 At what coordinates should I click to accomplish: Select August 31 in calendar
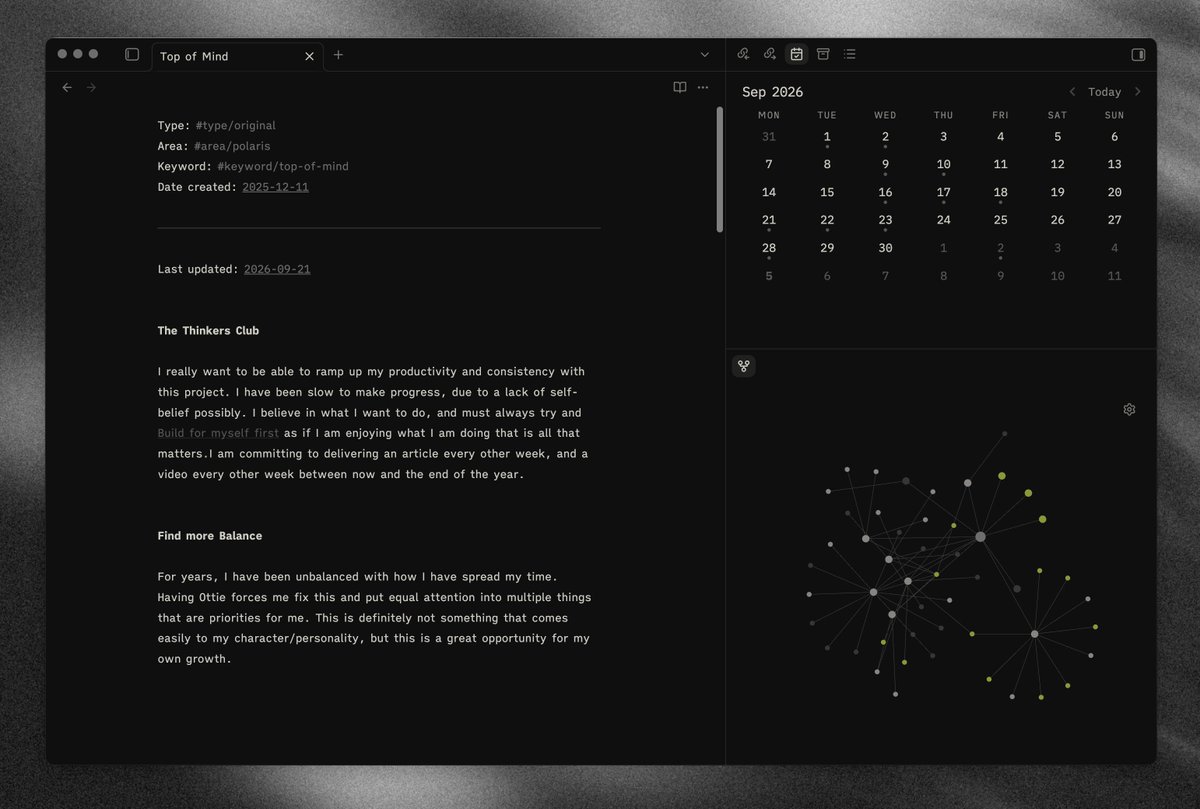[769, 137]
